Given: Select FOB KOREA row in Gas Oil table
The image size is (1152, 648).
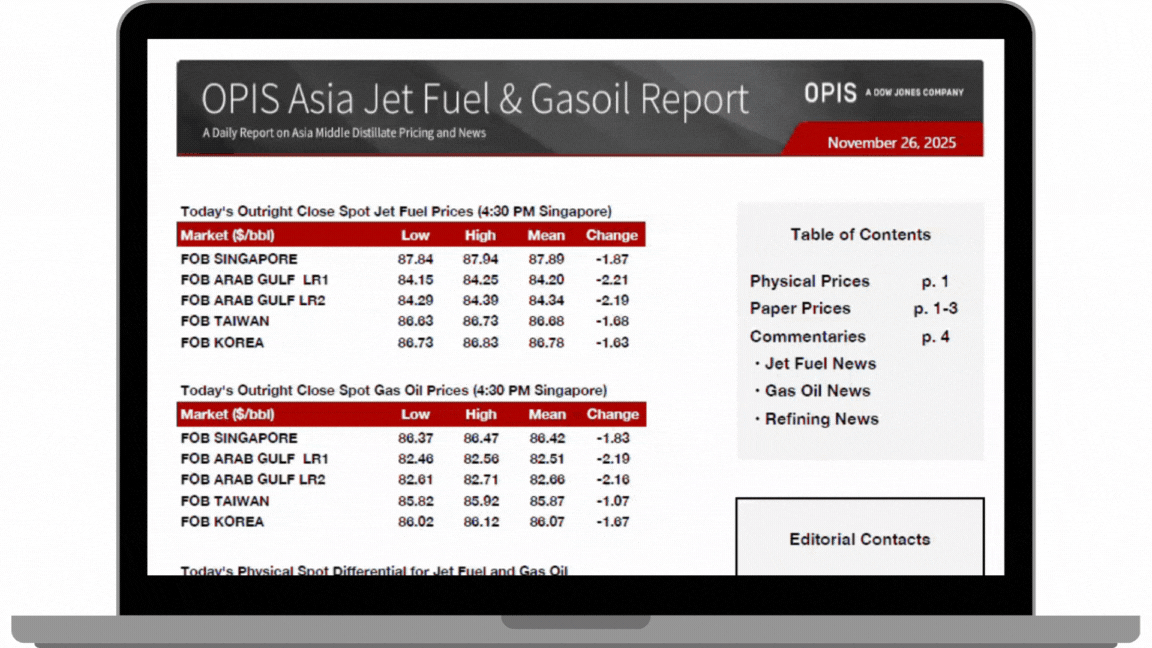Looking at the screenshot, I should click(x=222, y=521).
